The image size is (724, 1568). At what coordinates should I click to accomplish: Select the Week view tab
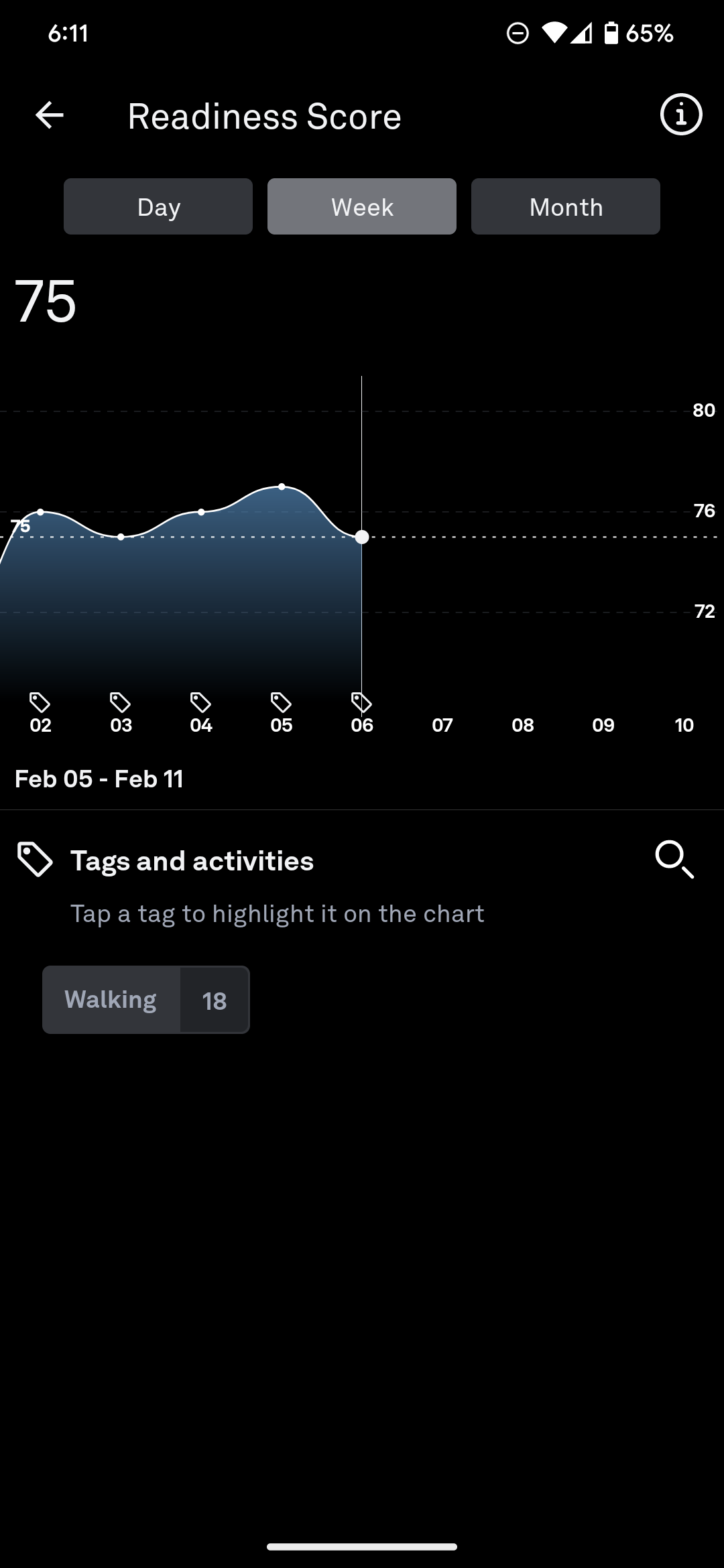pyautogui.click(x=362, y=206)
